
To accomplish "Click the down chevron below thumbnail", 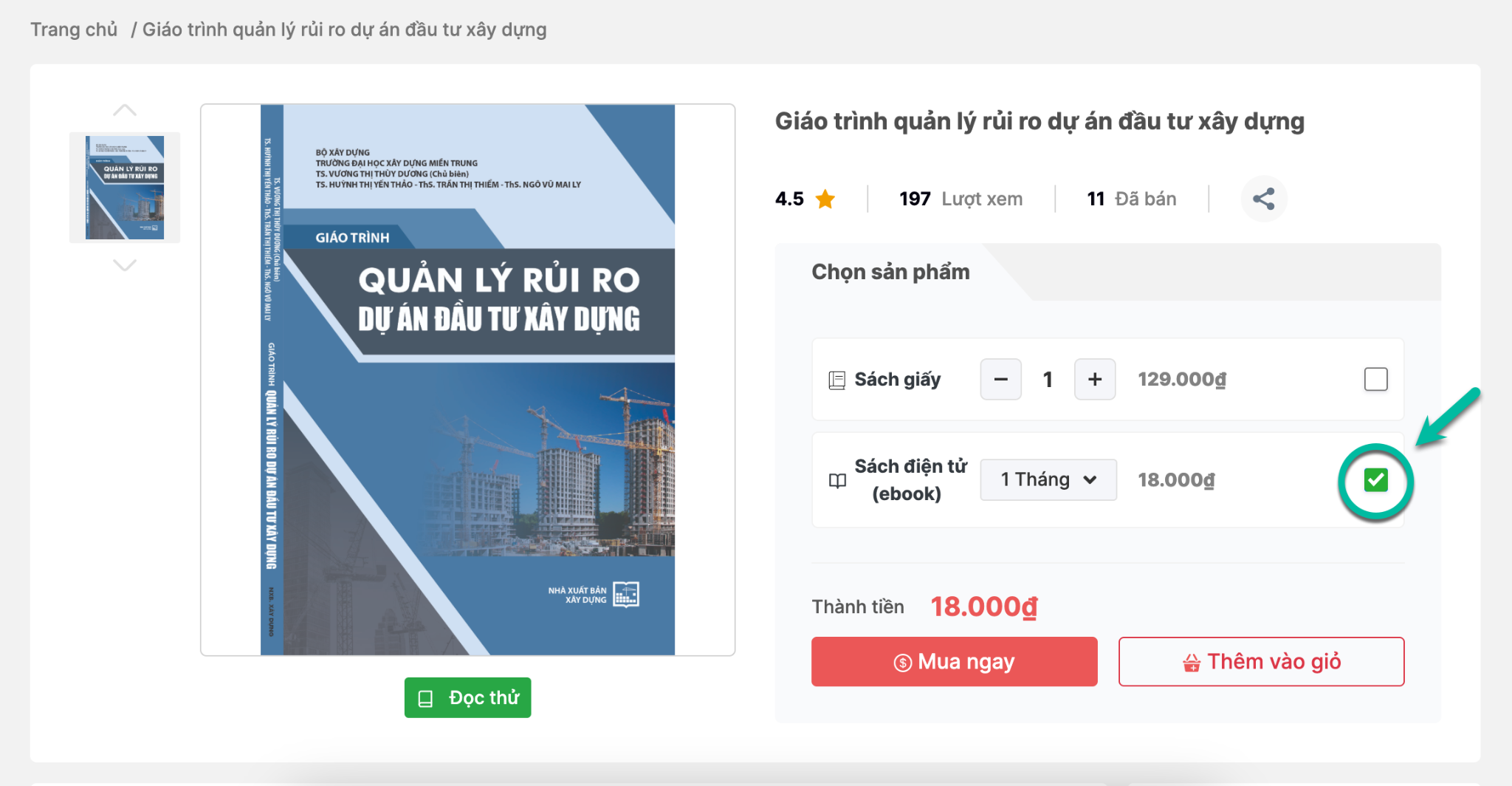I will pos(125,264).
